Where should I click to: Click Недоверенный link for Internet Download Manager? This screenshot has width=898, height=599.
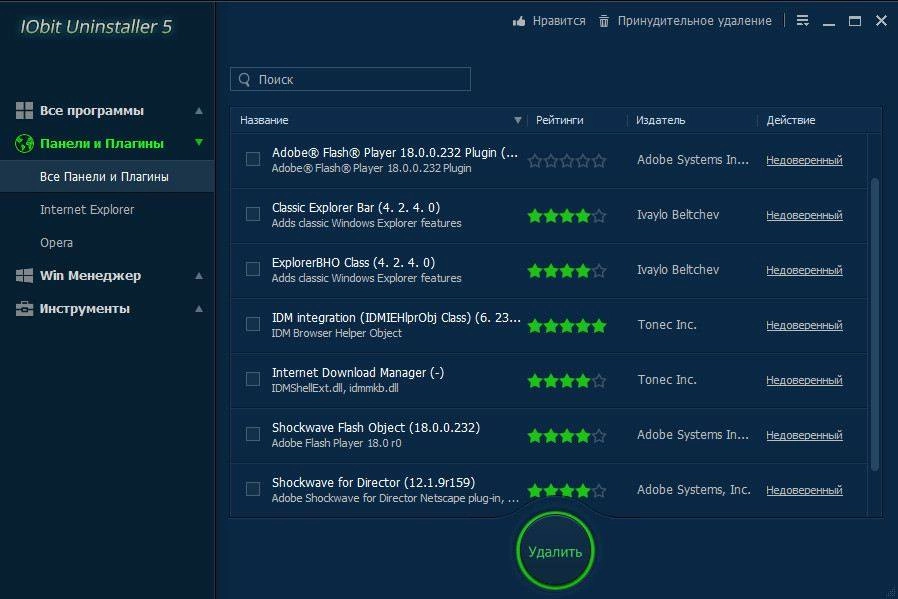point(804,380)
